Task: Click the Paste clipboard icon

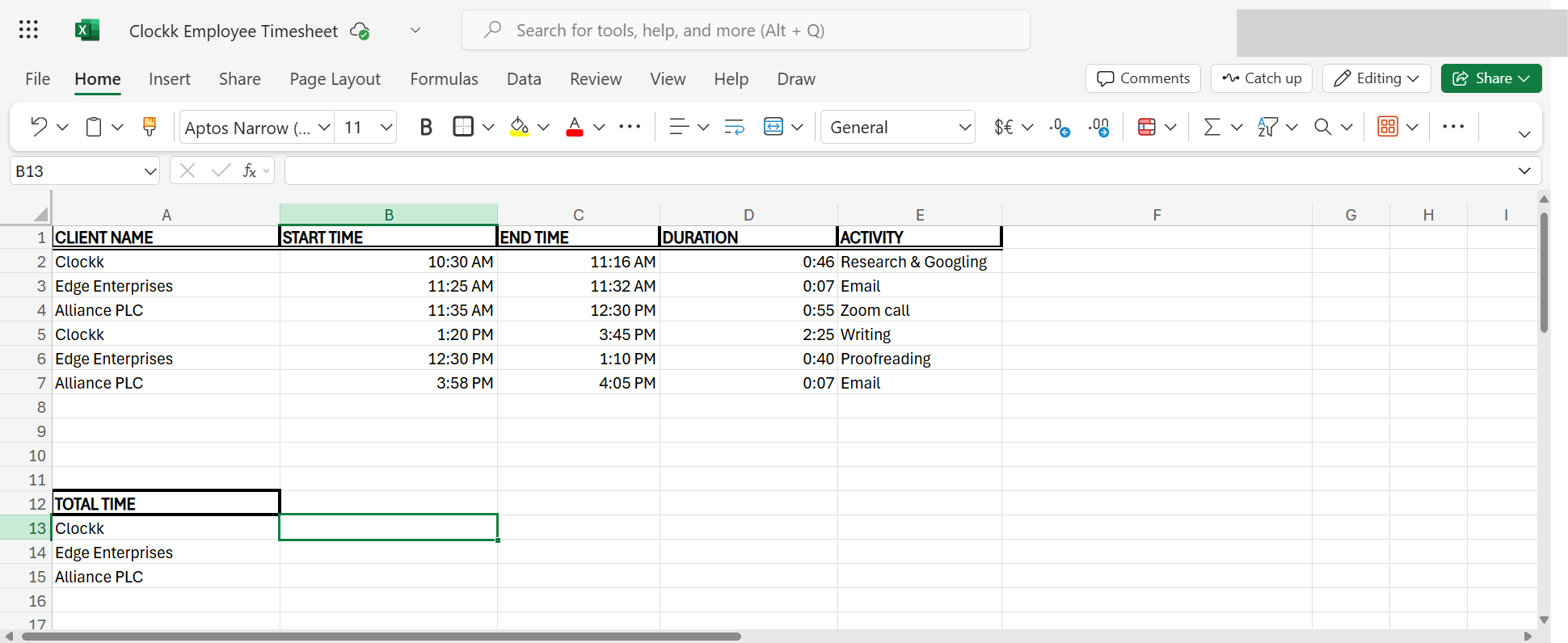Action: click(94, 127)
